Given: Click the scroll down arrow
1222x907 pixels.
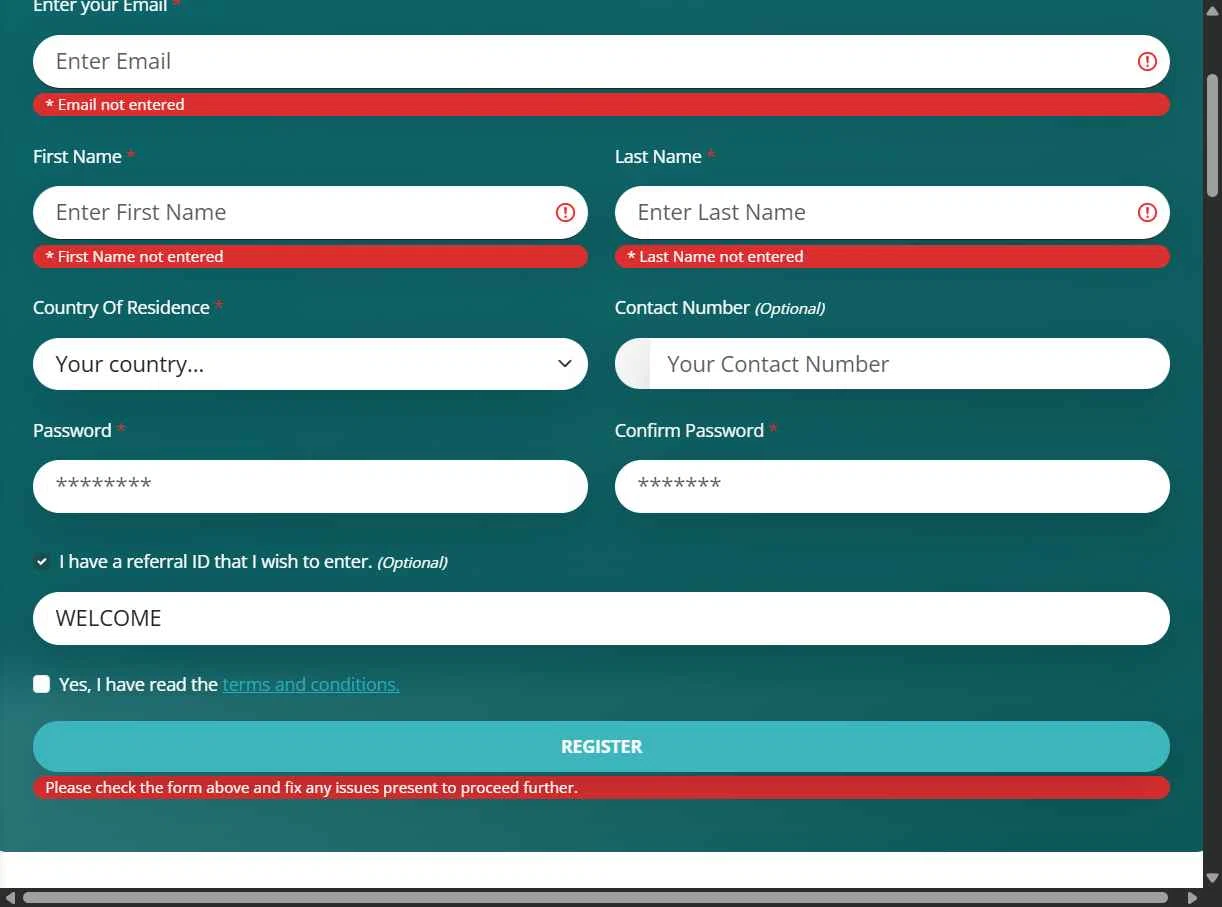Looking at the screenshot, I should (x=1213, y=878).
